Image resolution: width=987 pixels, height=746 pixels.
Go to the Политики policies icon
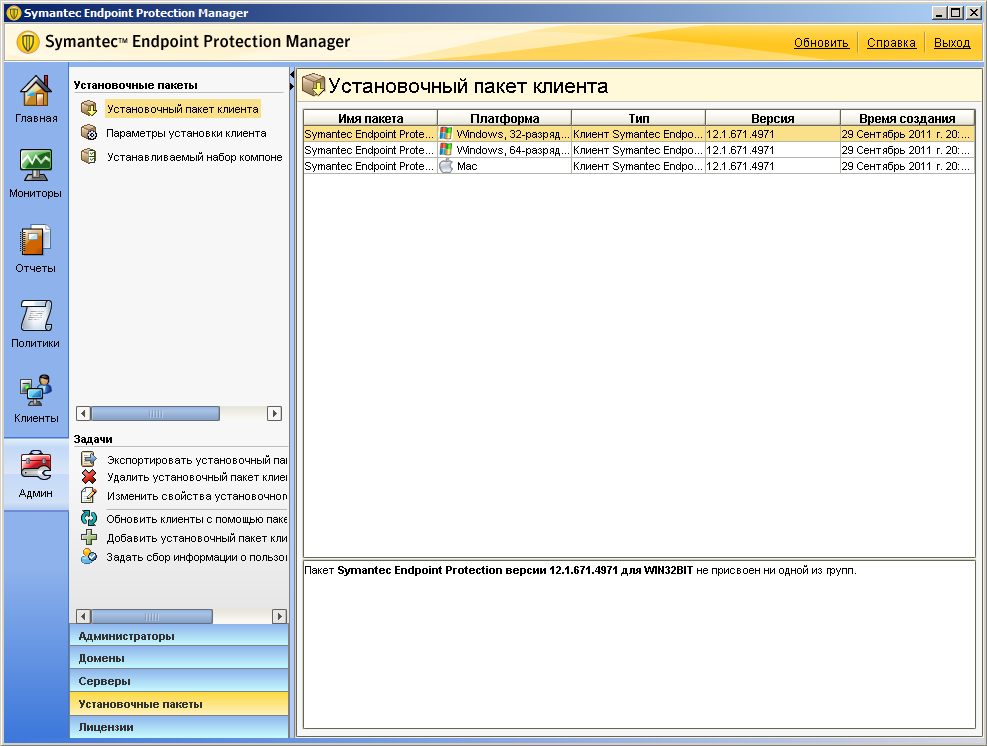36,317
